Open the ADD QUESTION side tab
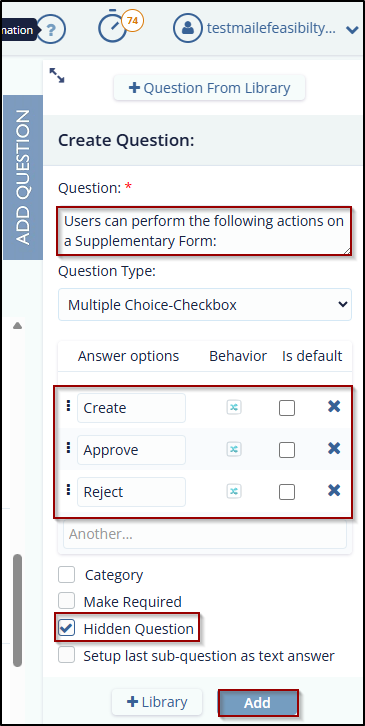 point(23,177)
